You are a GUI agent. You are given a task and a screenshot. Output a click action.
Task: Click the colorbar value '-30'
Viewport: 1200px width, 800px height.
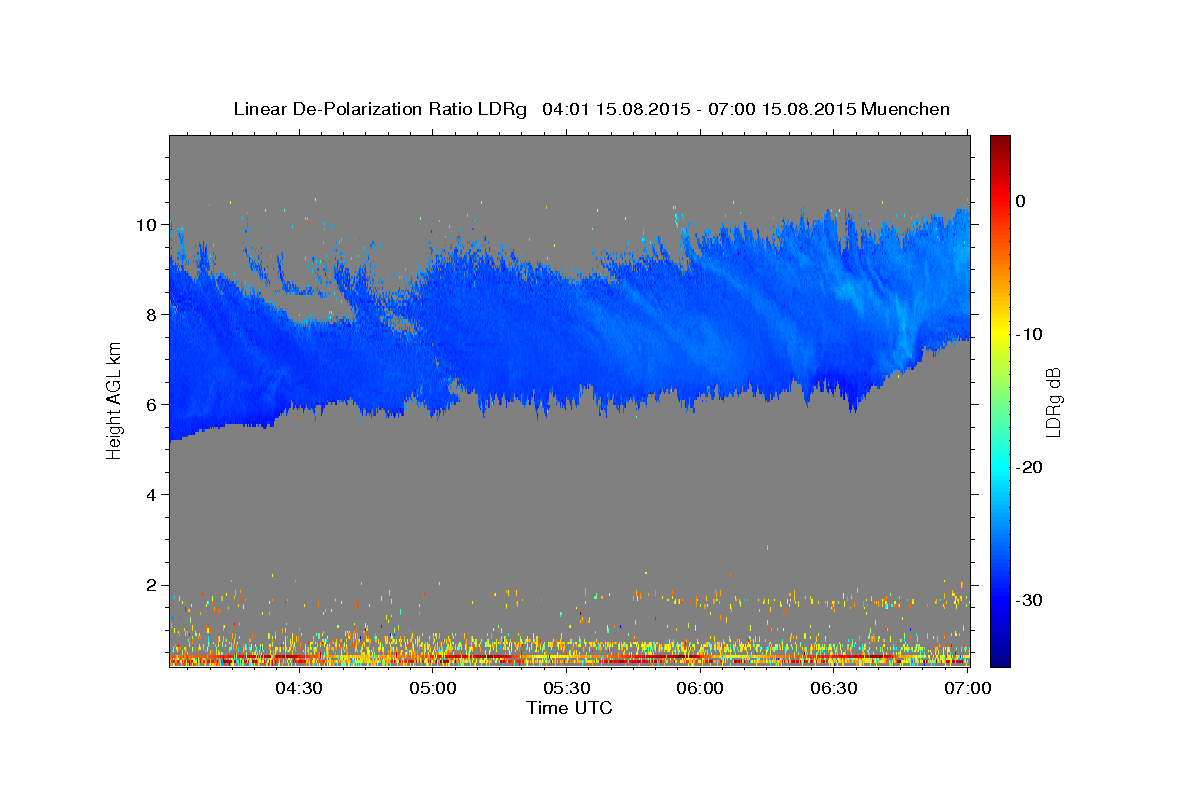(1029, 600)
